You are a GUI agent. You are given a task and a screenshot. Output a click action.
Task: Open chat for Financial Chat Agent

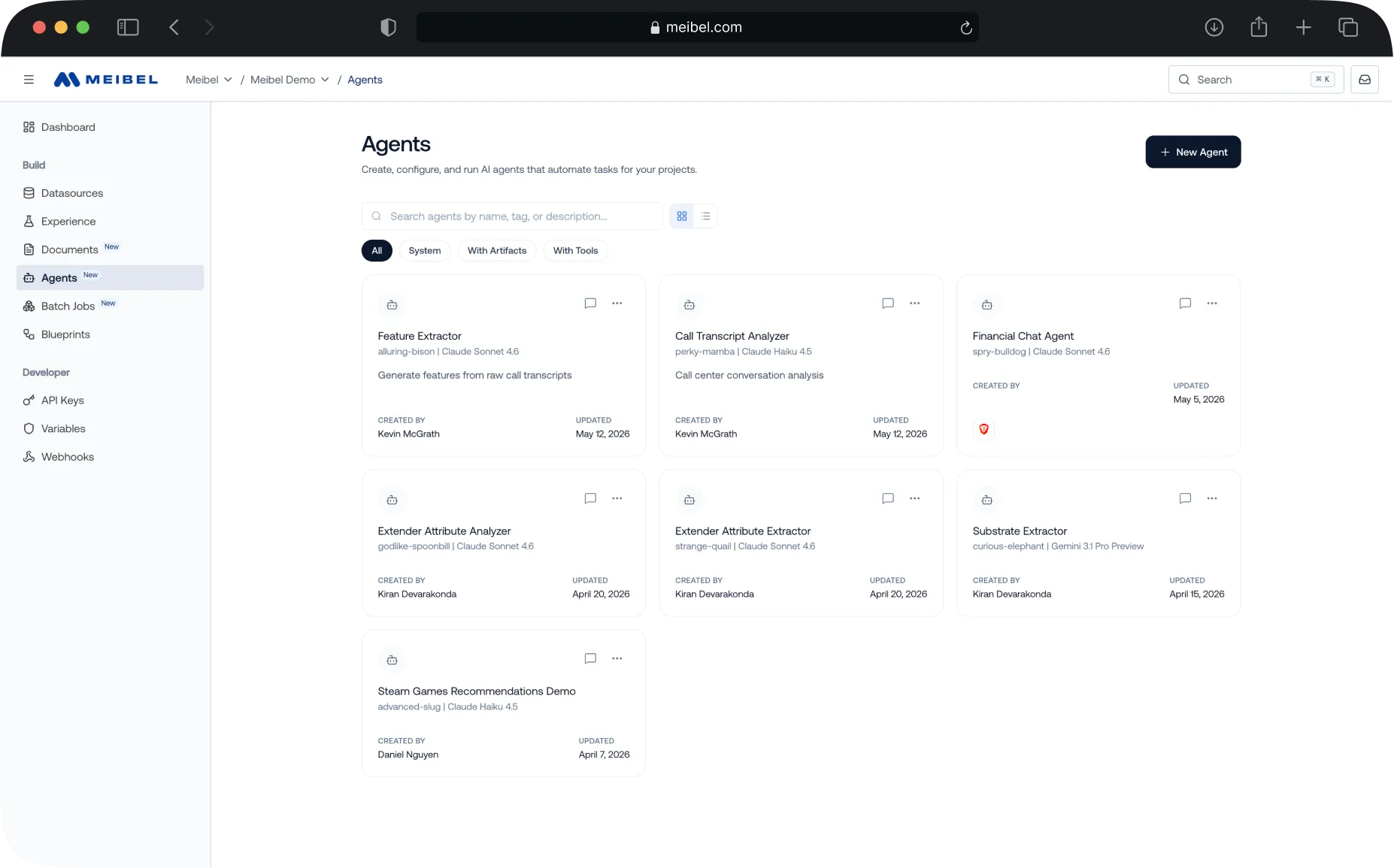click(x=1185, y=304)
